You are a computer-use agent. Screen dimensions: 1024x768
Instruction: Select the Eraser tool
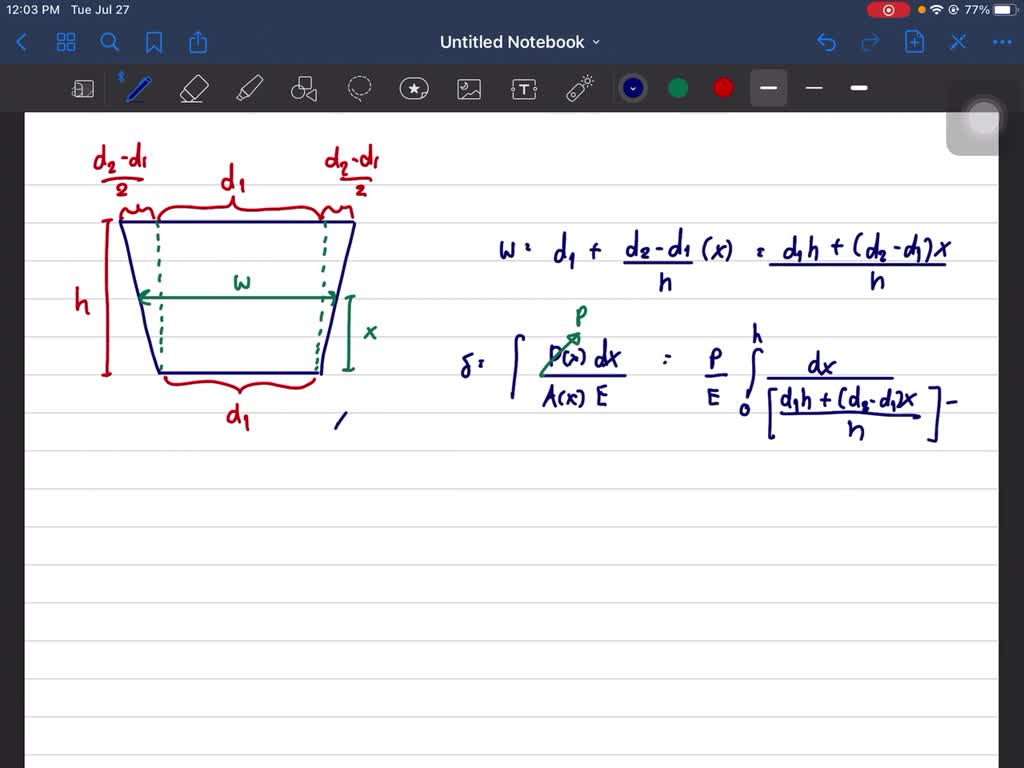[x=194, y=88]
